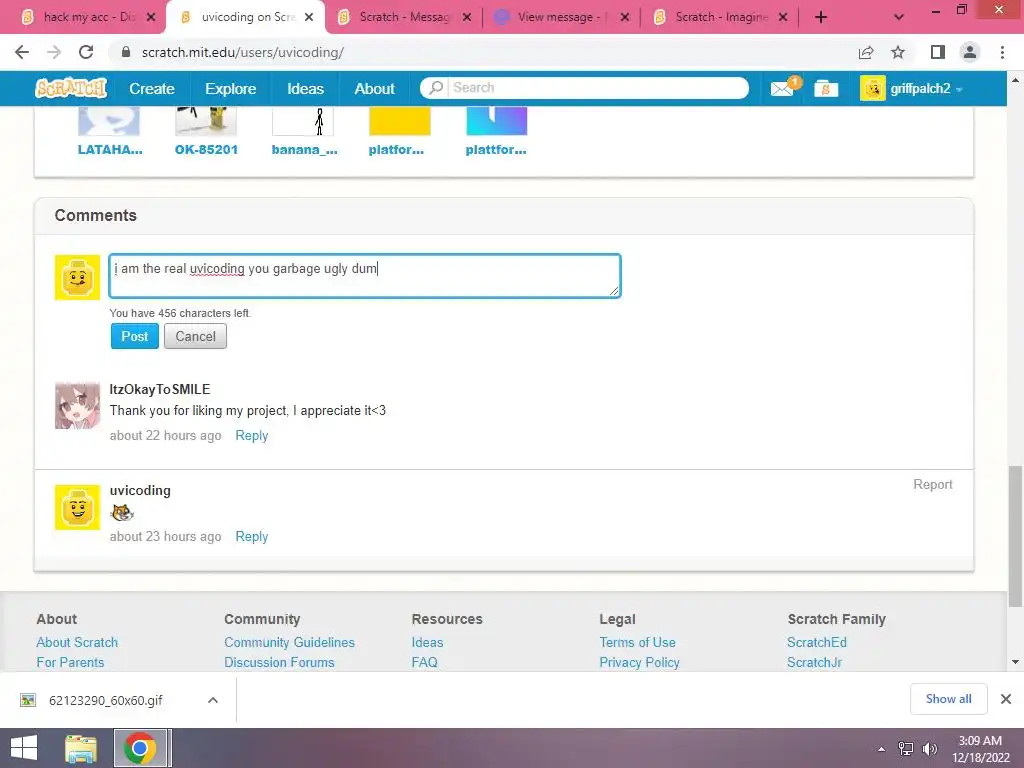The height and width of the screenshot is (768, 1024).
Task: Open the OK-85201 project thumbnail
Action: [206, 121]
